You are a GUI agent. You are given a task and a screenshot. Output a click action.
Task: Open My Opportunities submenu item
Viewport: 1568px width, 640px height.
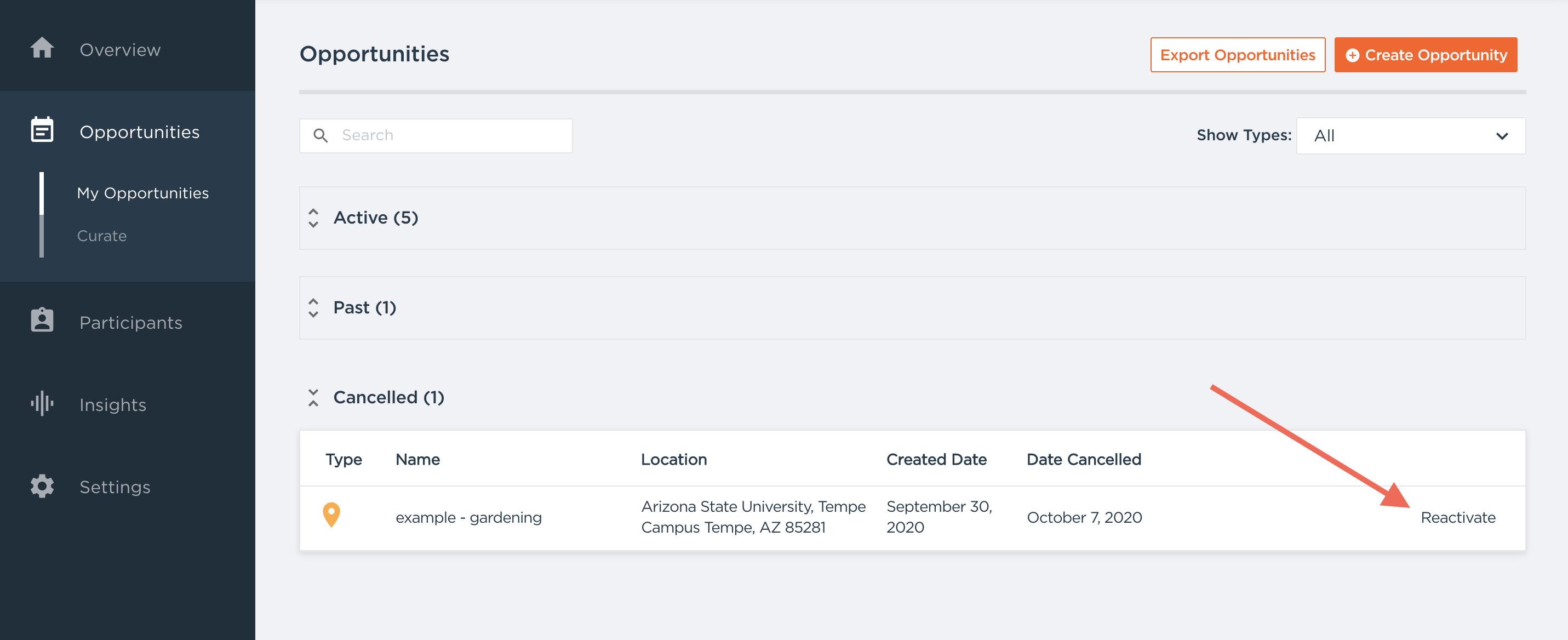coord(142,193)
